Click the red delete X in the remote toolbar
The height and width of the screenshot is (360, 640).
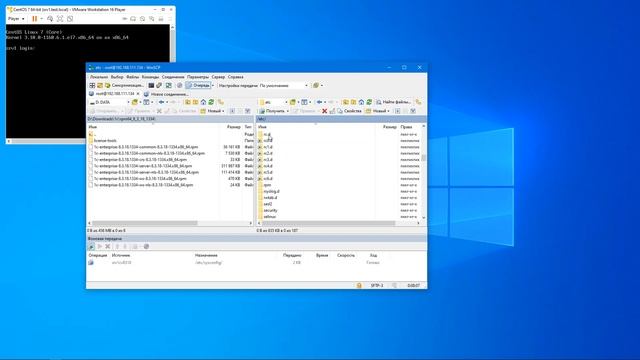pos(324,111)
